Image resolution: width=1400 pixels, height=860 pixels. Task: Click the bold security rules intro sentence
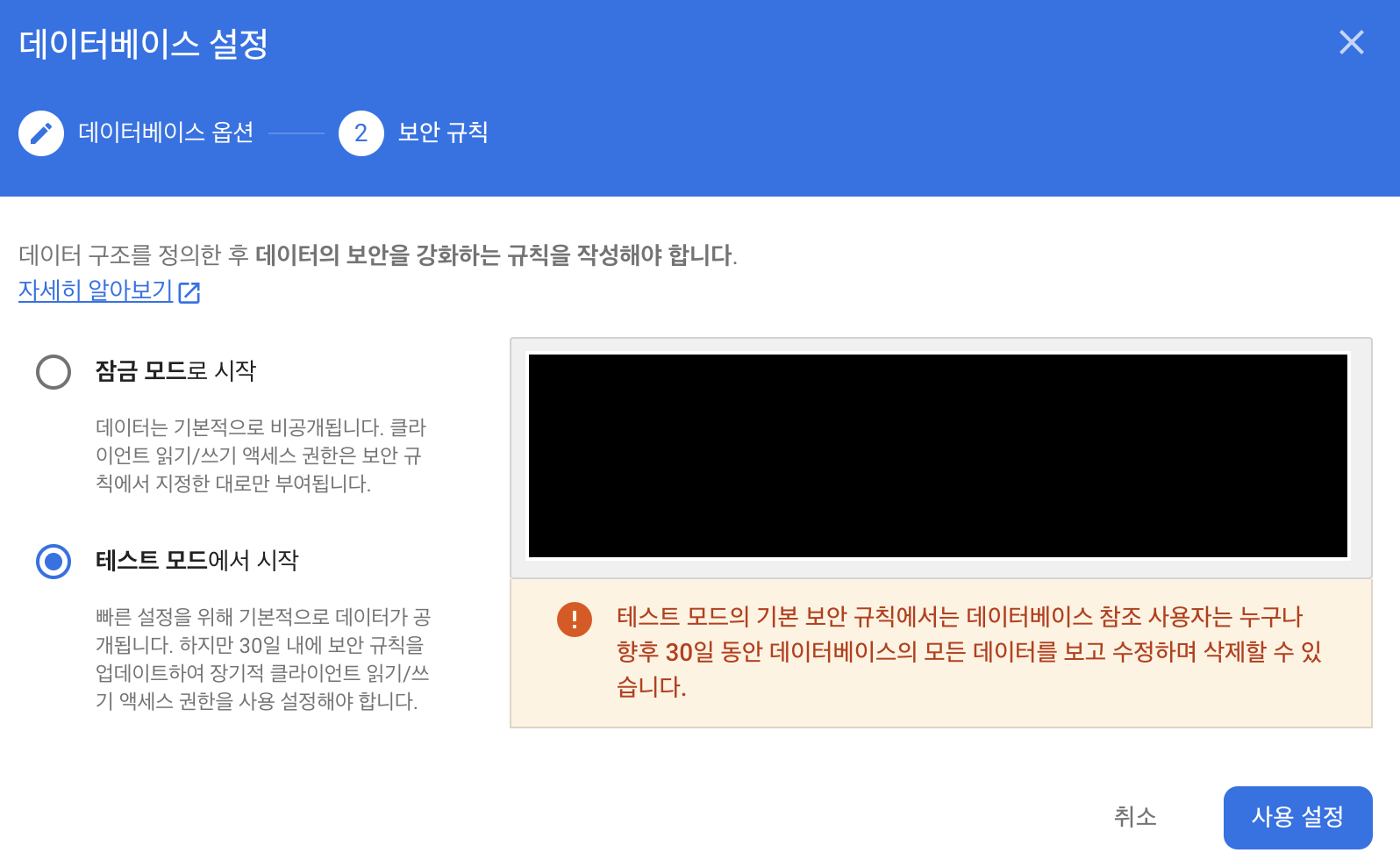point(495,255)
